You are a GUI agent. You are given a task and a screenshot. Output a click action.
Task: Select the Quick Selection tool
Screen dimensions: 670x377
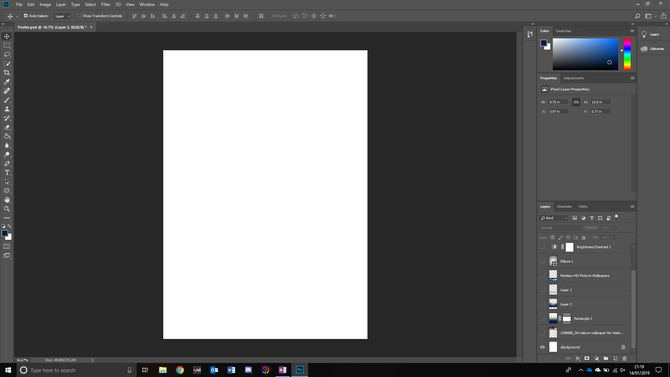[7, 64]
